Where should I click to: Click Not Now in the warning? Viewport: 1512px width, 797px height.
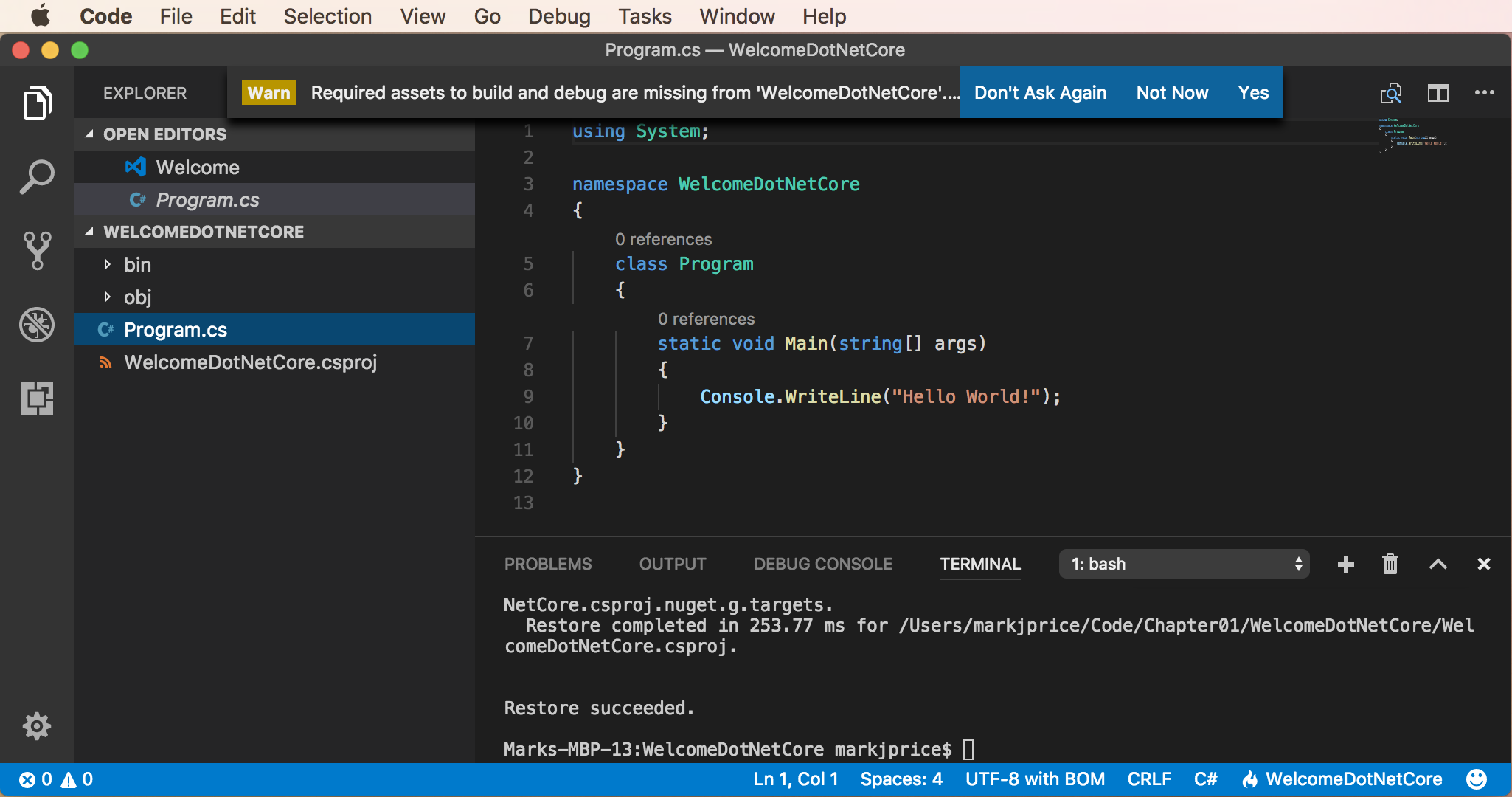pyautogui.click(x=1172, y=93)
